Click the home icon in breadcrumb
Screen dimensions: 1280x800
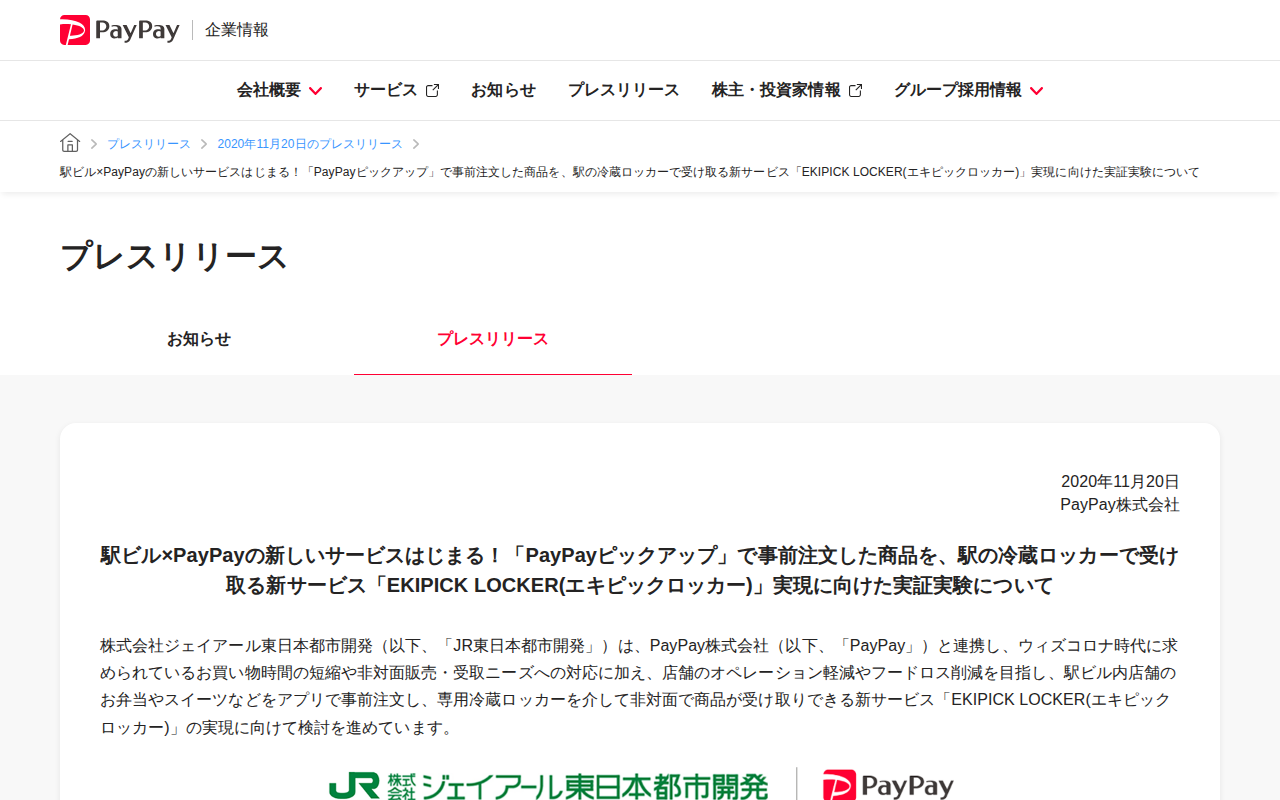(x=70, y=143)
